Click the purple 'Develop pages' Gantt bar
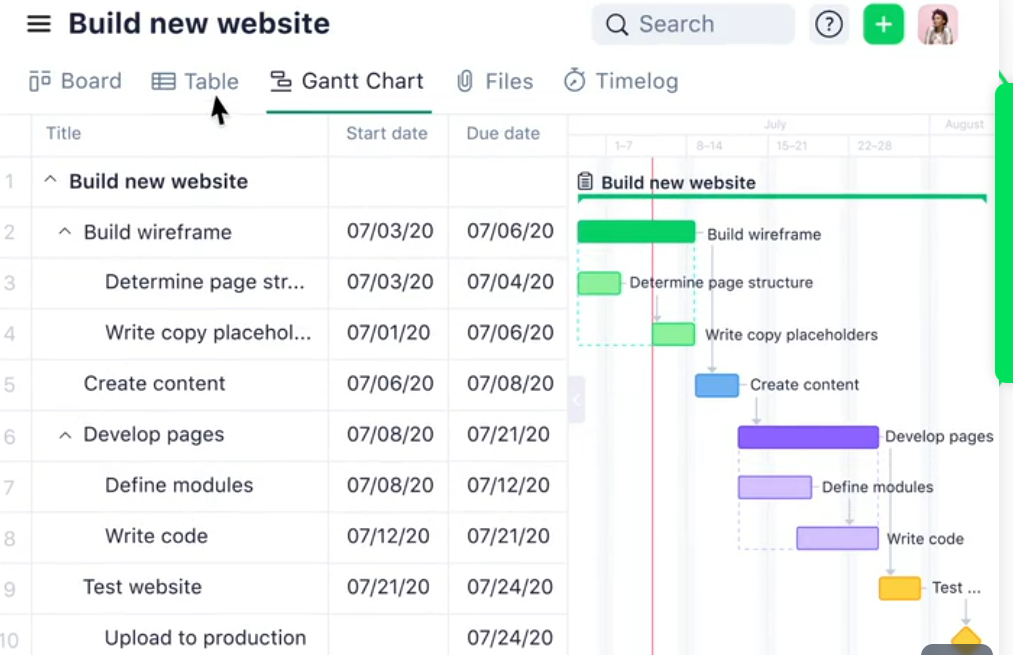1013x655 pixels. [x=807, y=436]
